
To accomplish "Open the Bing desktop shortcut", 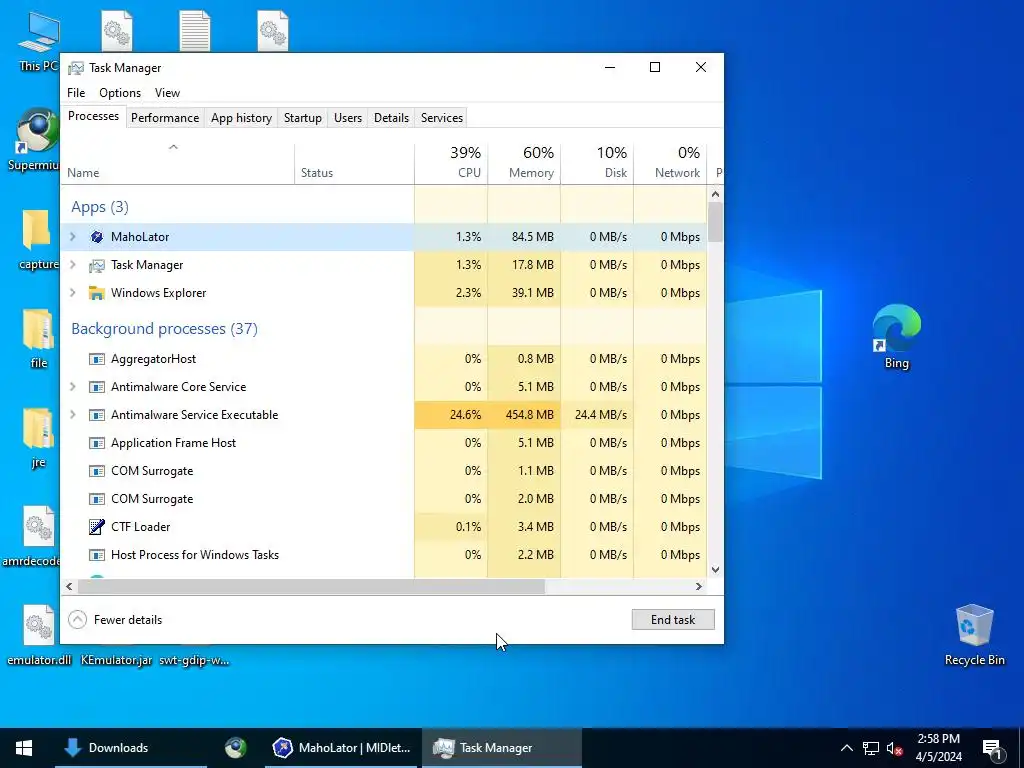I will [897, 336].
